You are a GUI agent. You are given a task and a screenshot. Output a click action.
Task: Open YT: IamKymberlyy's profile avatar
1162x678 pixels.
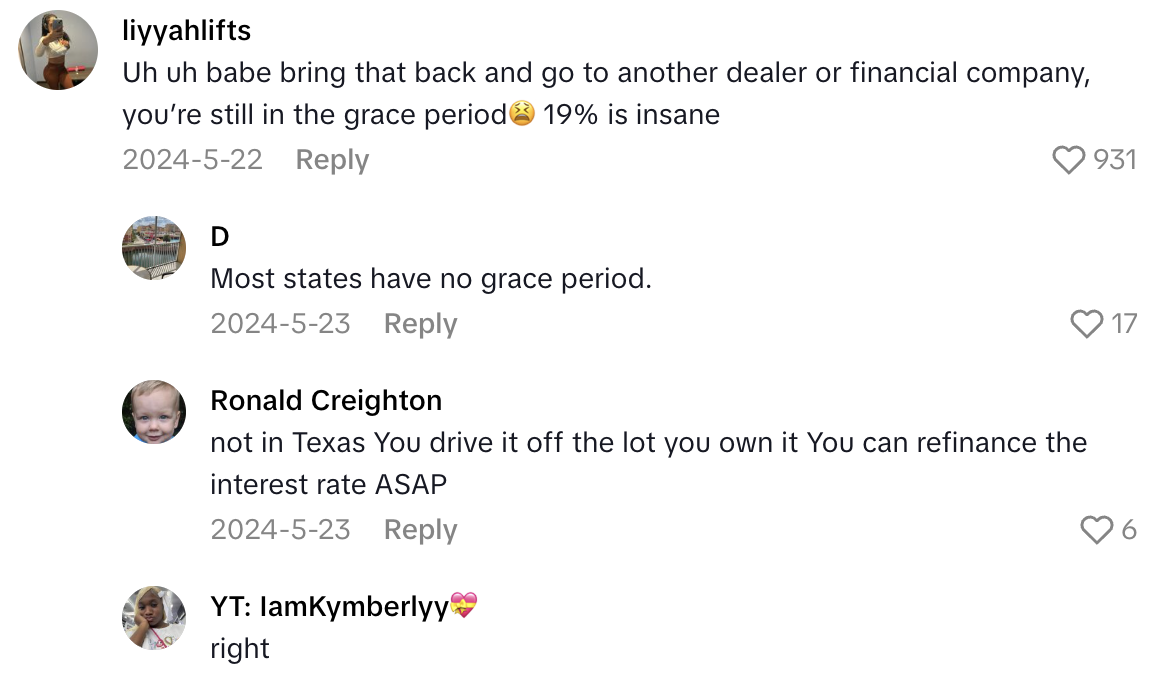coord(154,617)
